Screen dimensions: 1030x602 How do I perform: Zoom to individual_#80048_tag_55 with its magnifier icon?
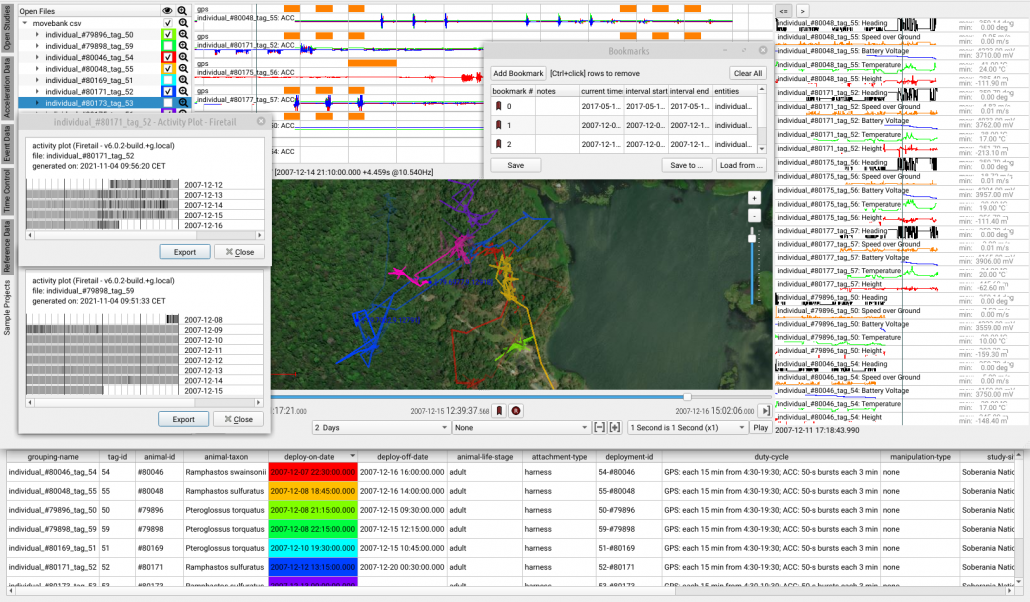tap(183, 68)
